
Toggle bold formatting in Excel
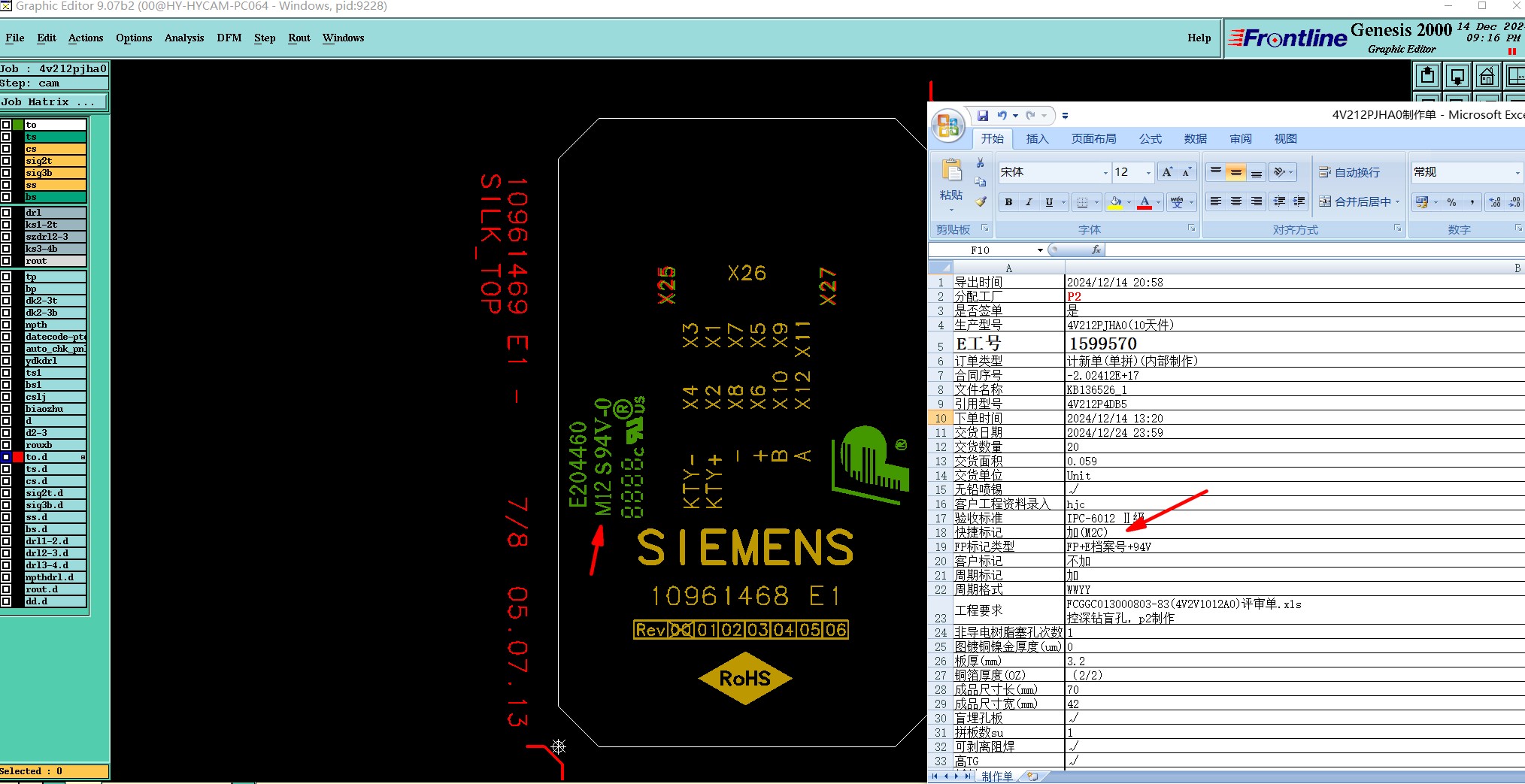tap(1008, 202)
